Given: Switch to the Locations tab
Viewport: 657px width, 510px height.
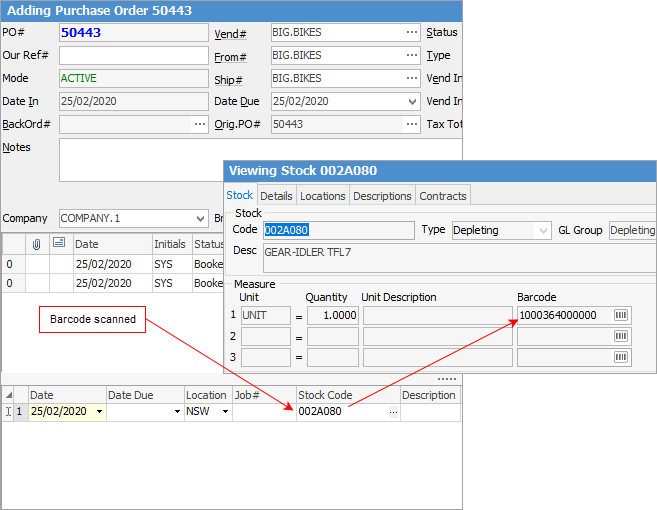Looking at the screenshot, I should pos(323,196).
